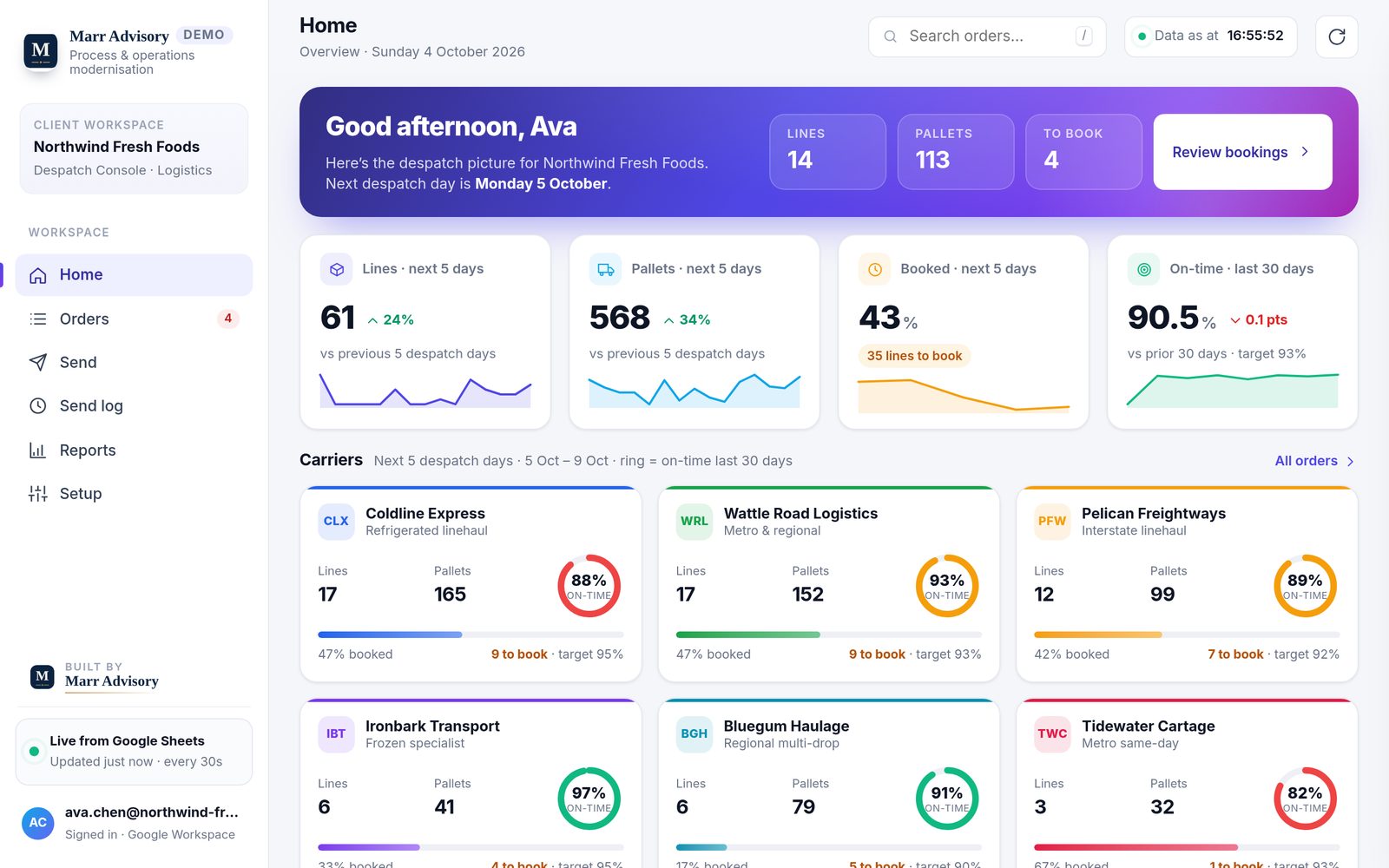The image size is (1389, 868).
Task: Click the Lines box icon on KPI card
Action: point(337,269)
